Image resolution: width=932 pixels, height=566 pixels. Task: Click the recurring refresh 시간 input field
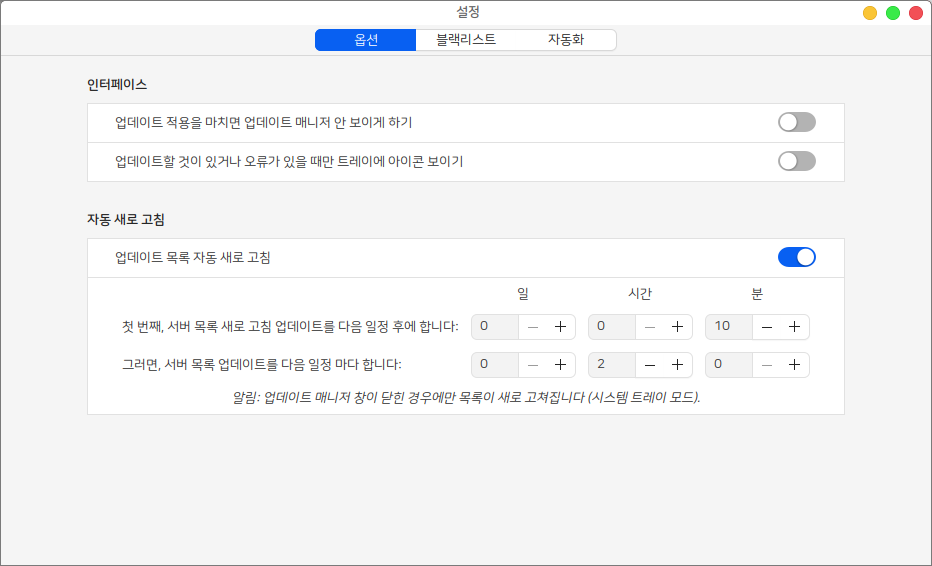click(x=610, y=365)
